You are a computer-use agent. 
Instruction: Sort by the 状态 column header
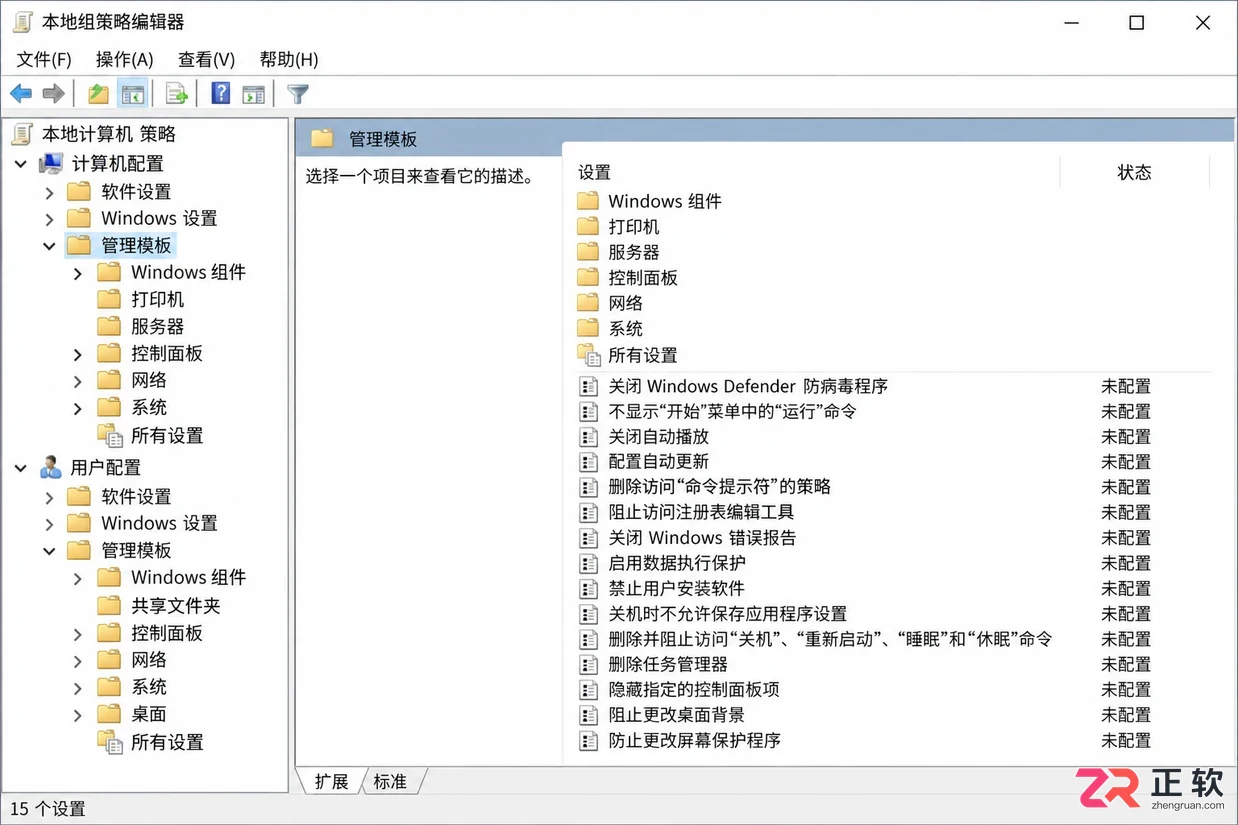[1134, 172]
